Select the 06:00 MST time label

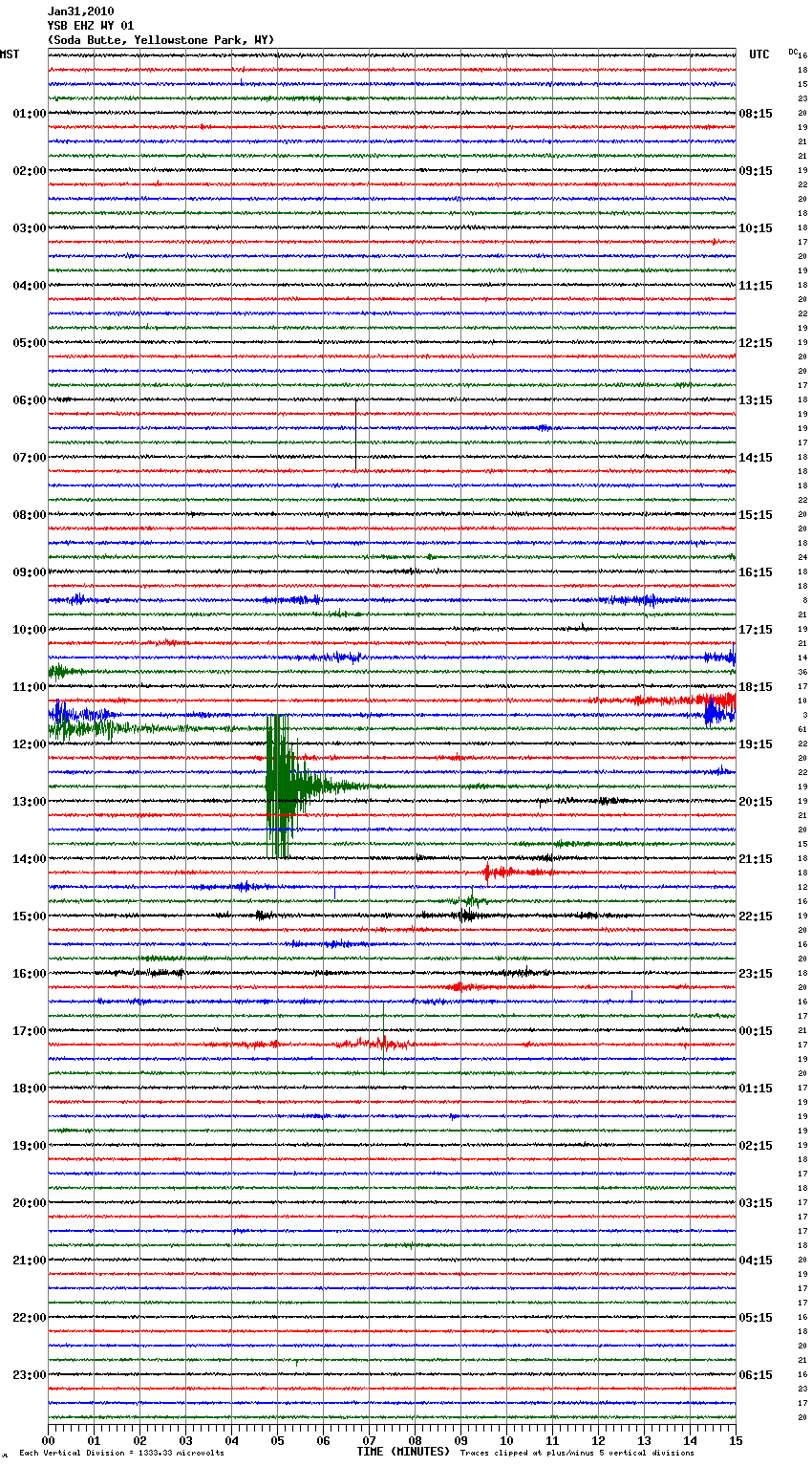[x=30, y=400]
